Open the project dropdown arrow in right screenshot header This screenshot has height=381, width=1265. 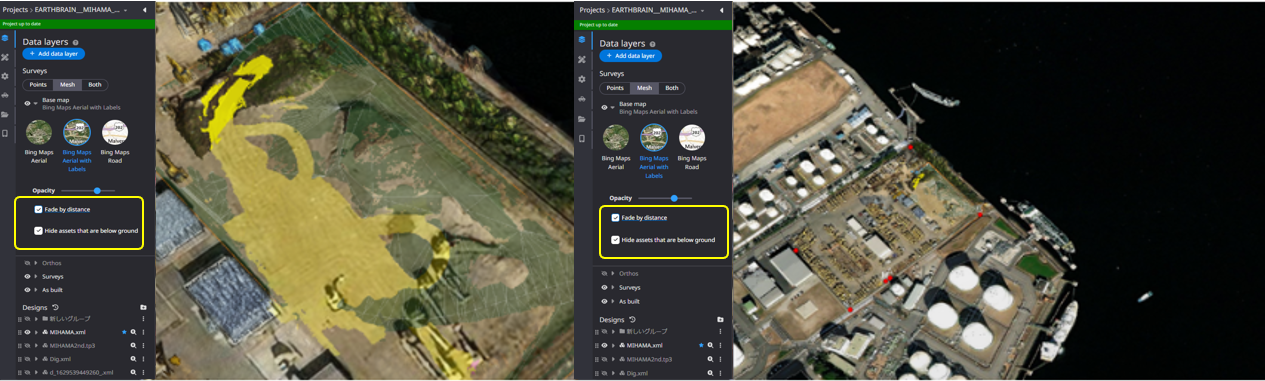(701, 10)
